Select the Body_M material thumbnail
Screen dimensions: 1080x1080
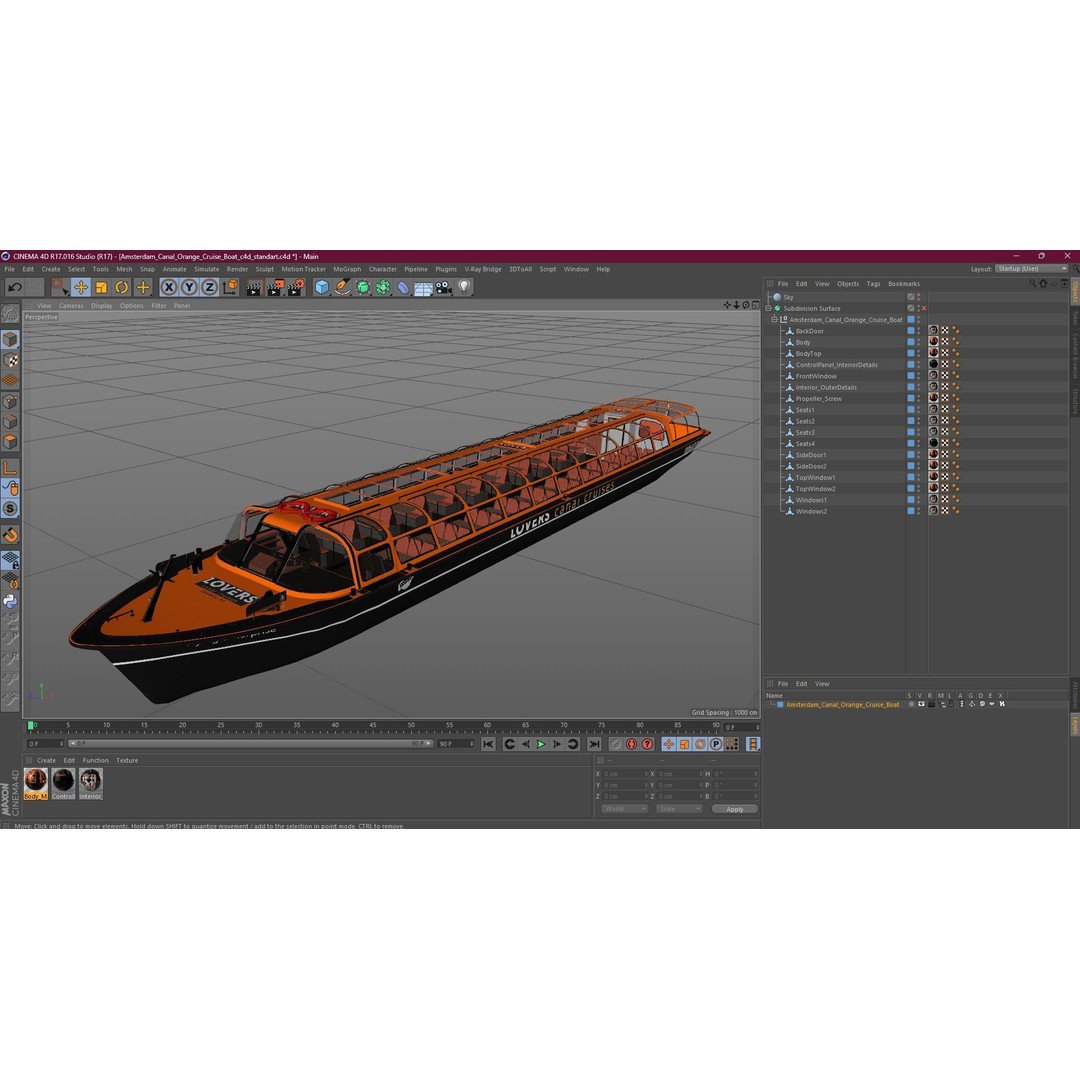click(36, 784)
